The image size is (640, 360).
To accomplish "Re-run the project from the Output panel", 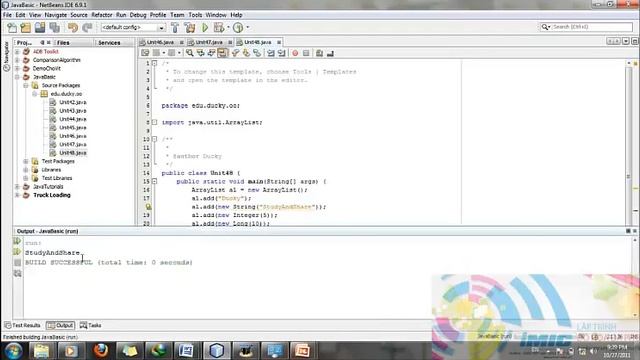I will pos(17,241).
